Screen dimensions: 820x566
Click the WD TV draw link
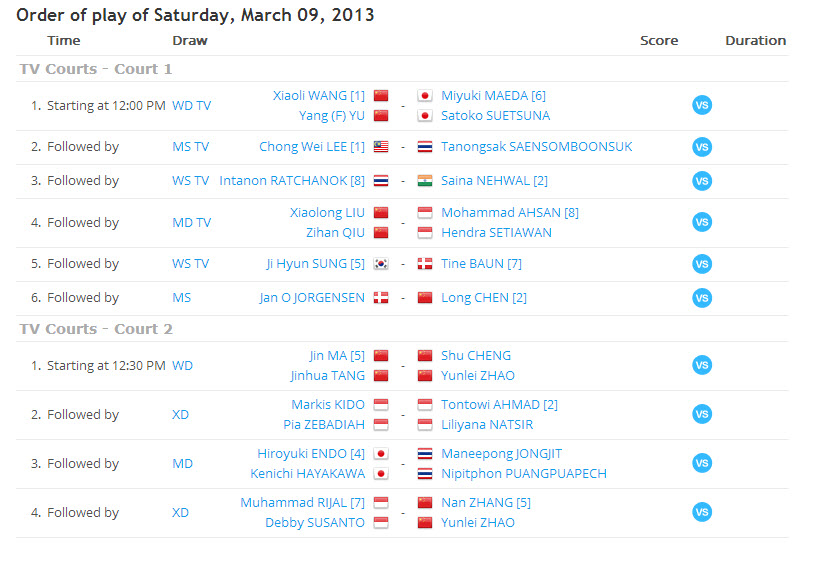(x=191, y=105)
